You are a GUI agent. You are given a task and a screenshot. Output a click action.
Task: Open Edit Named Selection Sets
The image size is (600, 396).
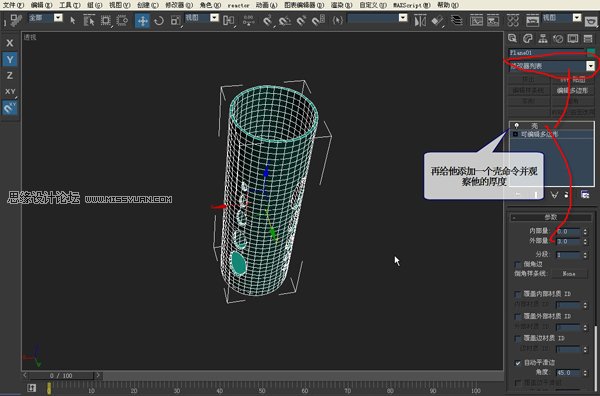coord(337,20)
